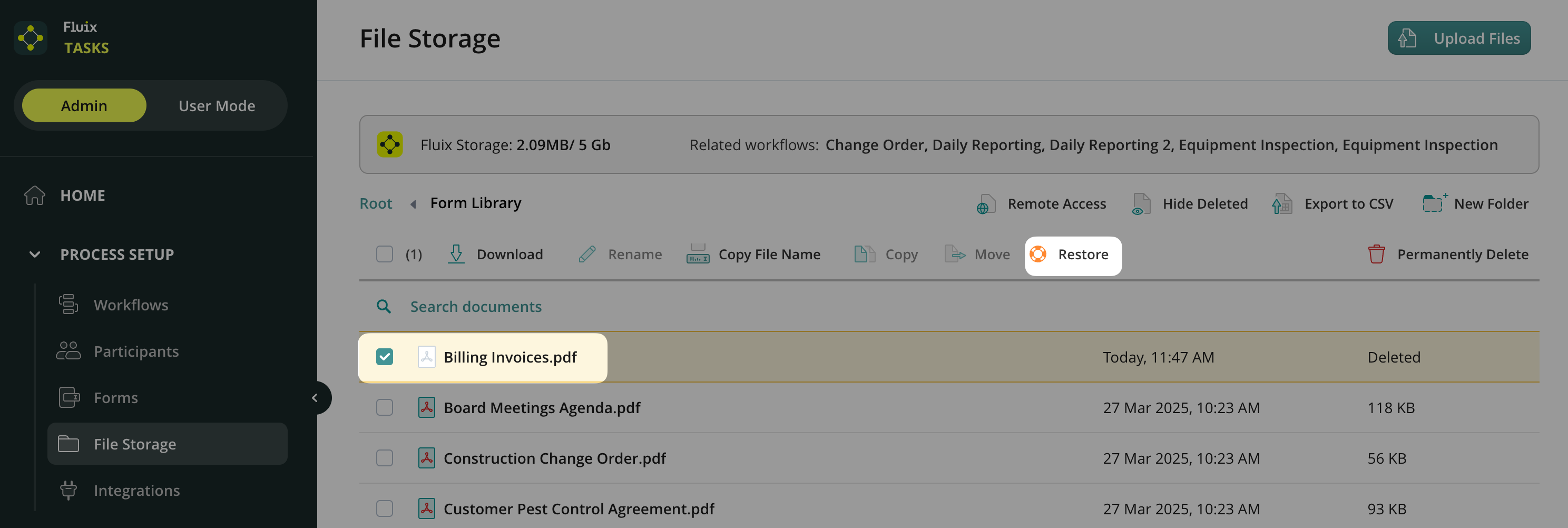Viewport: 1568px width, 528px height.
Task: Click the Permanently Delete trash icon
Action: 1376,255
